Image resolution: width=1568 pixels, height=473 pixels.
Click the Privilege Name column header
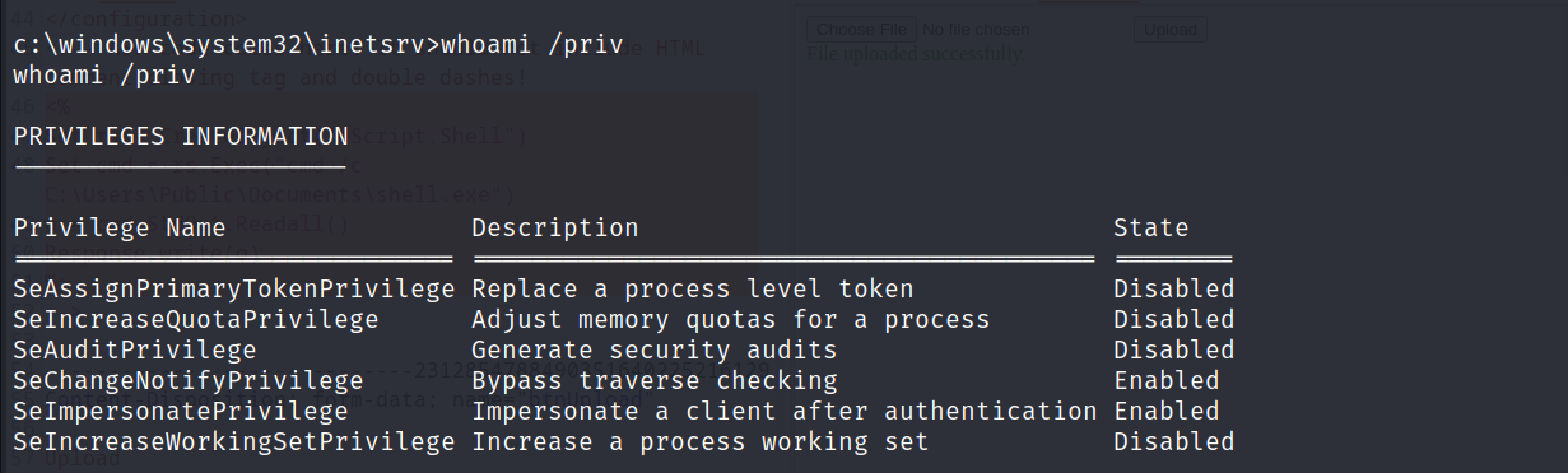(120, 228)
